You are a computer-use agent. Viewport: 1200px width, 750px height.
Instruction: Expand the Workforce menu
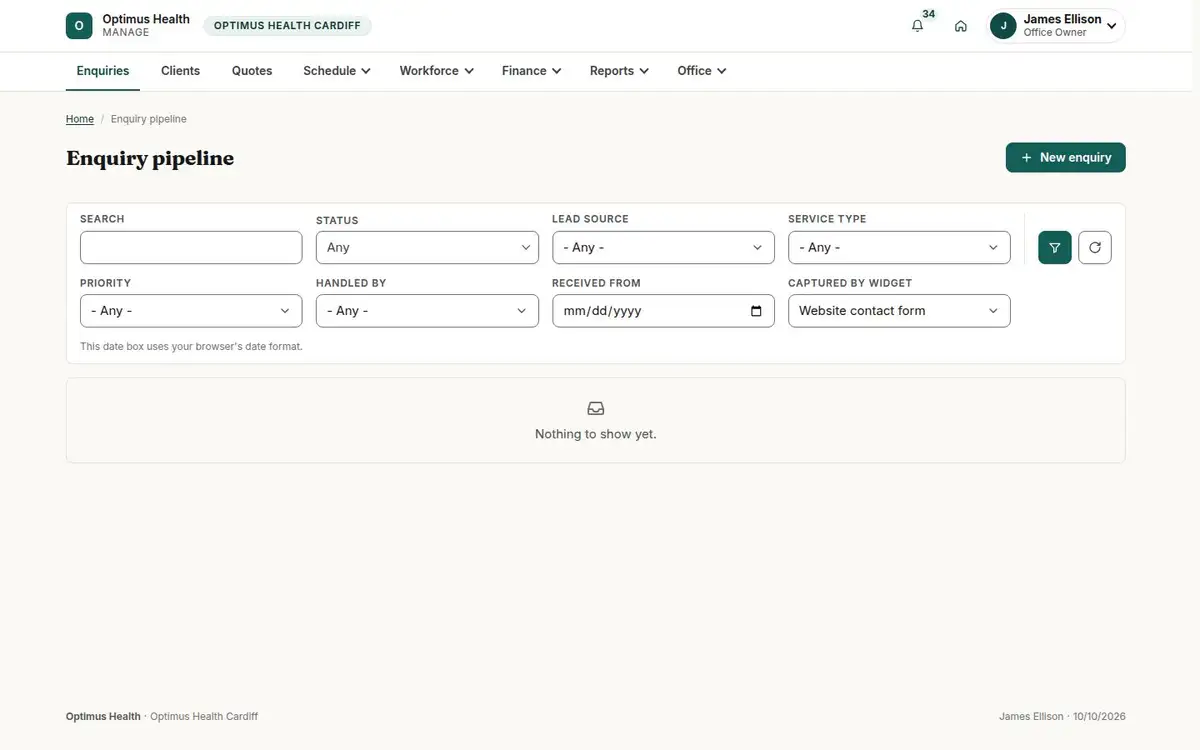pos(436,71)
